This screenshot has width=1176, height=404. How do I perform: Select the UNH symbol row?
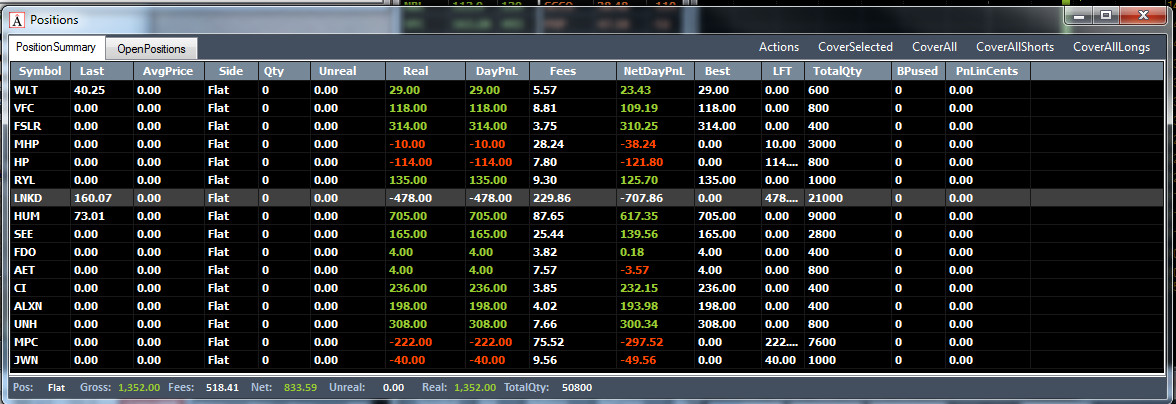[588, 324]
